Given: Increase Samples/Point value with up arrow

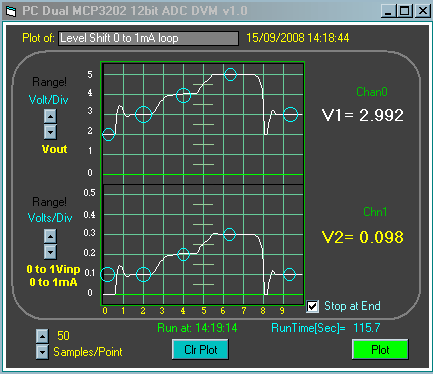Looking at the screenshot, I should 42,336.
